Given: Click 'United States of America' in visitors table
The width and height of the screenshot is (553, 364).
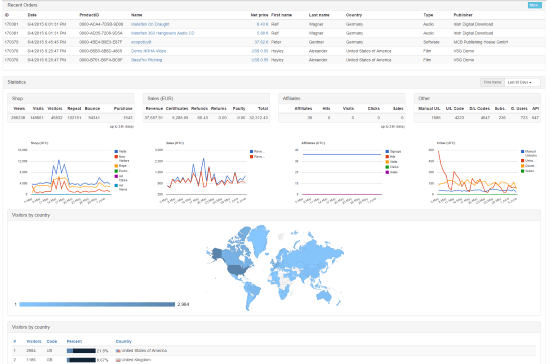Looking at the screenshot, I should coord(144,351).
